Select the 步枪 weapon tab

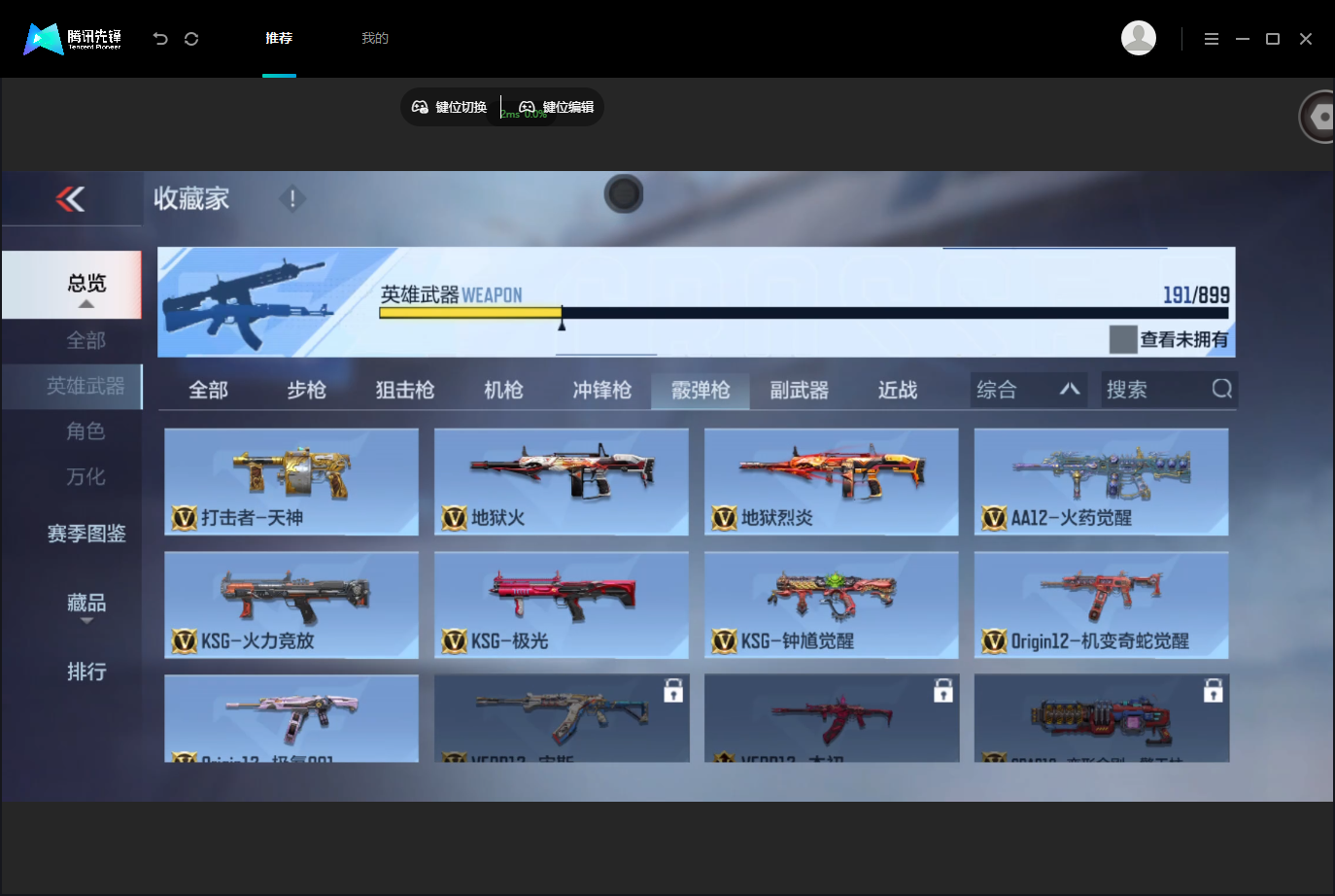pos(306,390)
